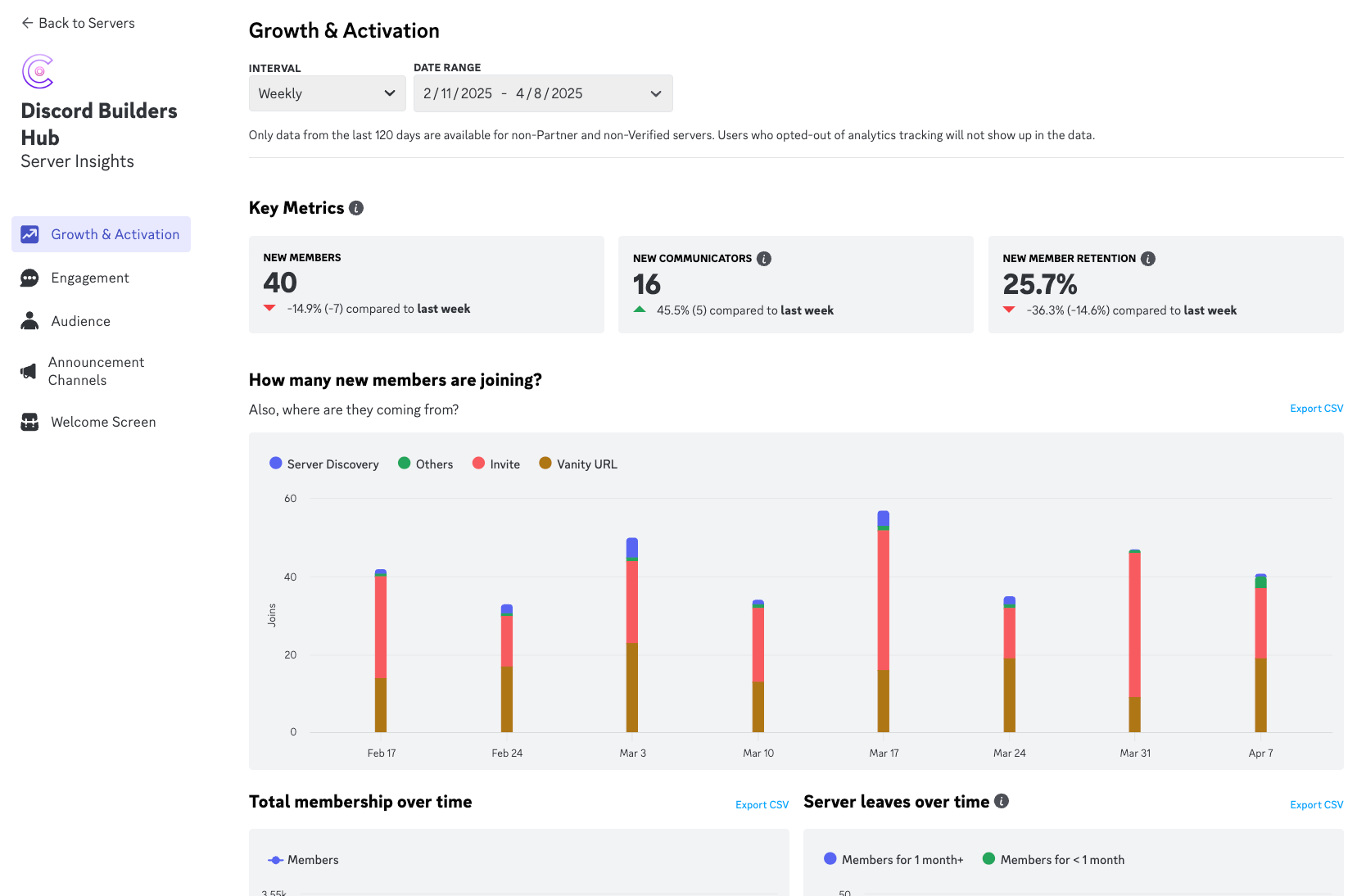Open the Key Metrics info tooltip
Image resolution: width=1357 pixels, height=896 pixels.
click(355, 207)
